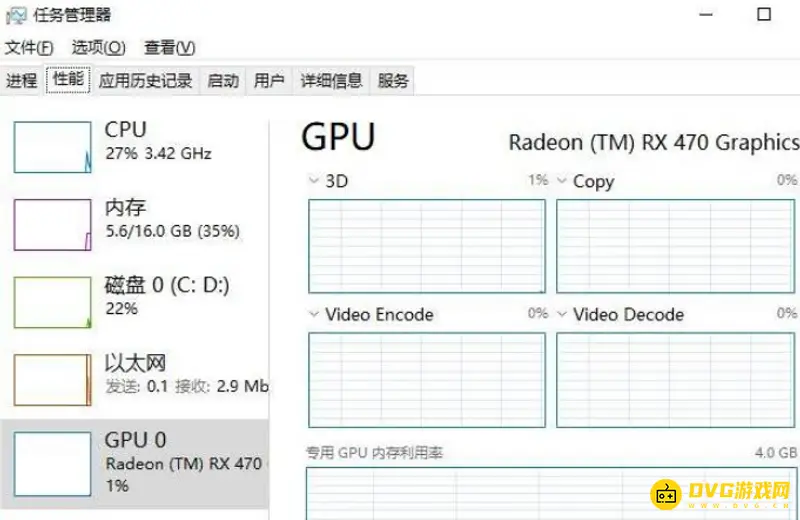Switch to the 应用历史记录 tab

tap(145, 81)
